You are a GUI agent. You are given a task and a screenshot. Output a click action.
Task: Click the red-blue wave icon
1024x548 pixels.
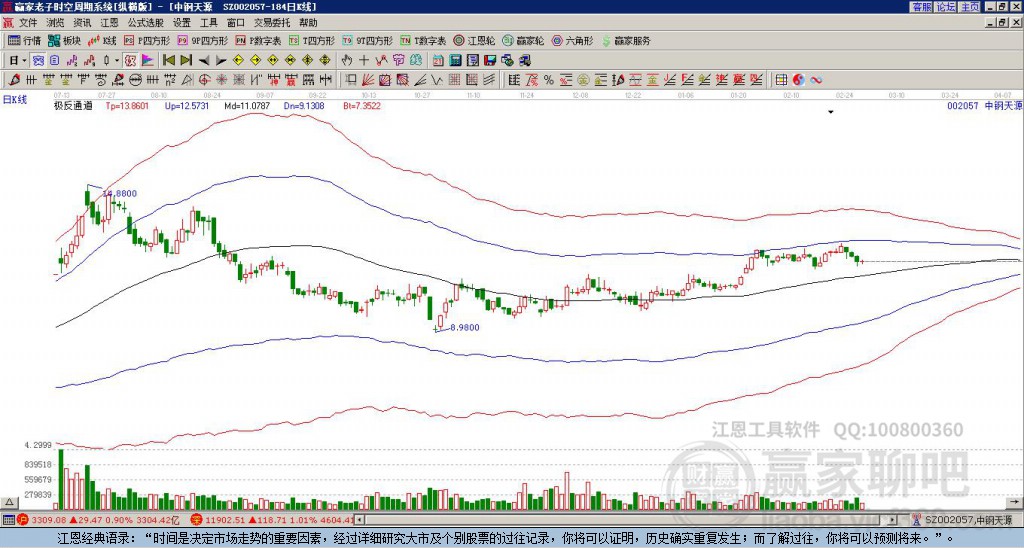816,80
